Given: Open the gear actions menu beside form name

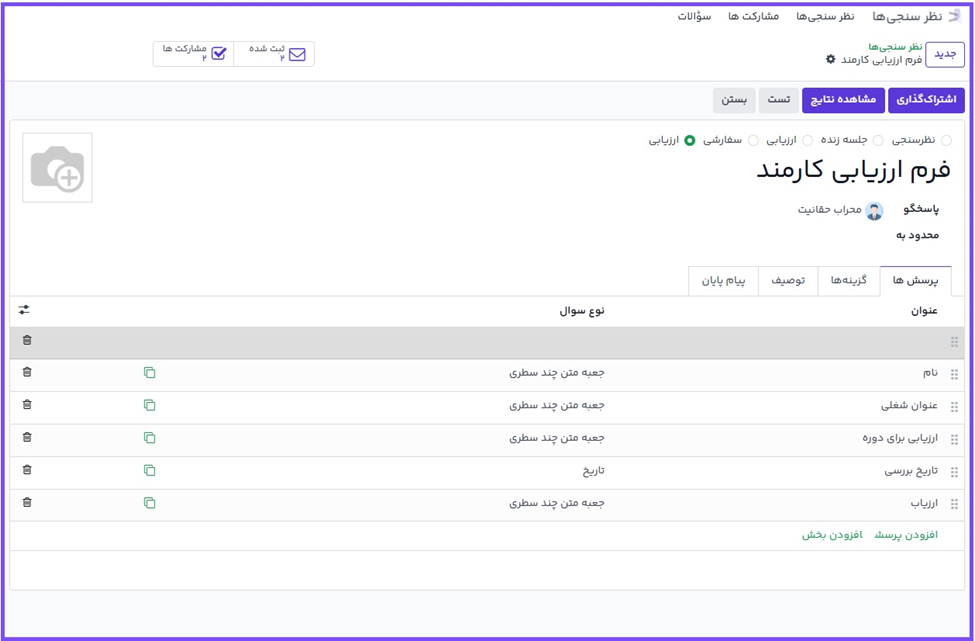Looking at the screenshot, I should [830, 60].
